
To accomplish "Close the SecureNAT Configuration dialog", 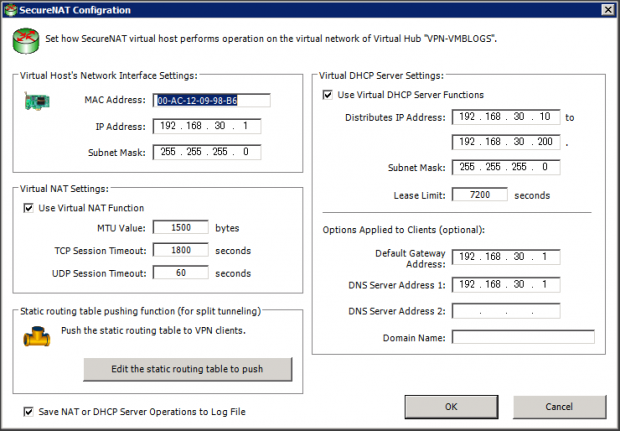I will coord(608,10).
